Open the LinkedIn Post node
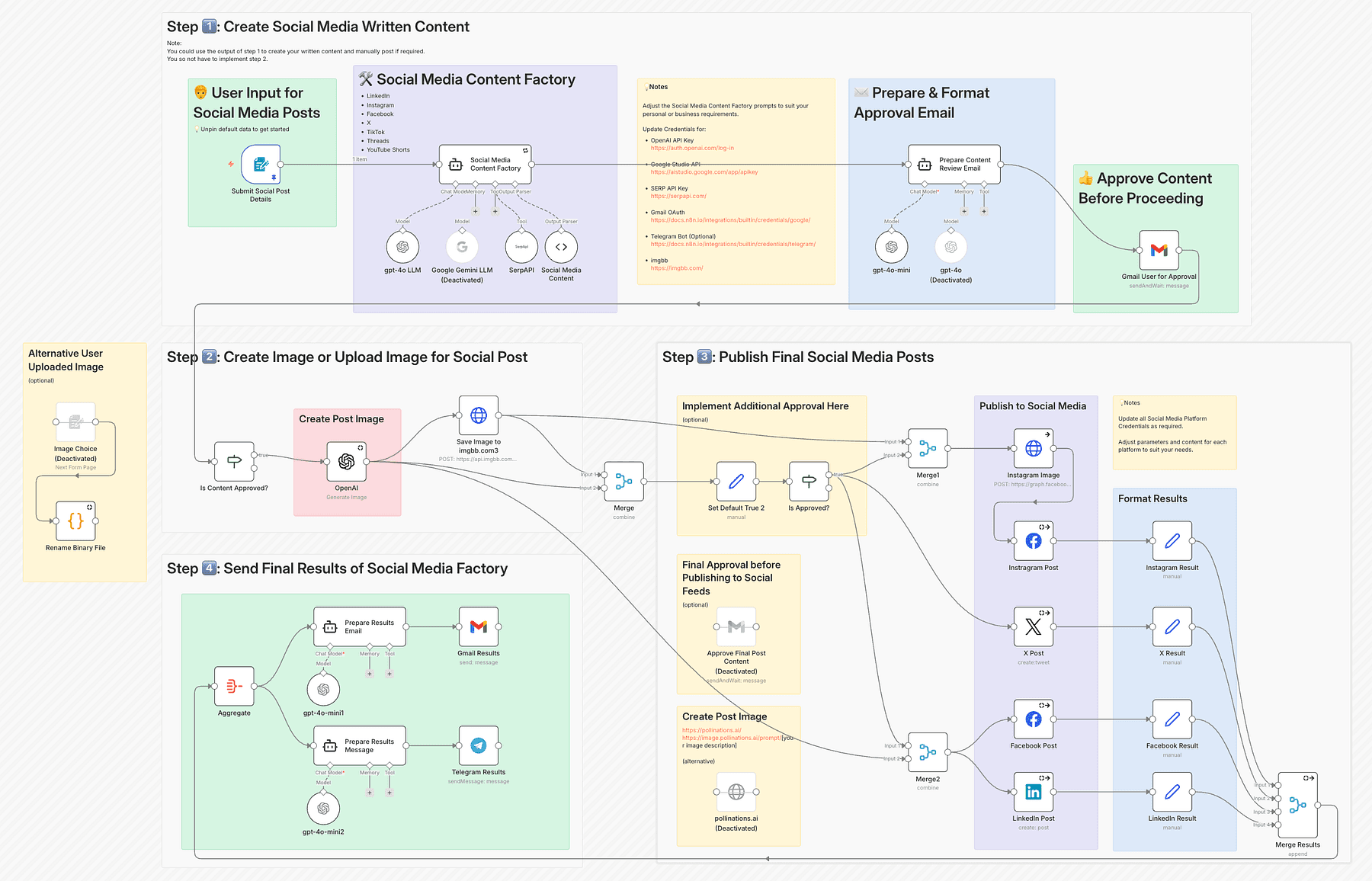Image resolution: width=1372 pixels, height=881 pixels. [x=1033, y=792]
